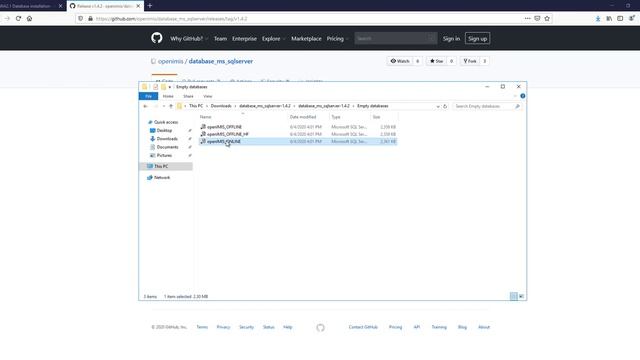Click the lock icon in address bar

tap(91, 18)
